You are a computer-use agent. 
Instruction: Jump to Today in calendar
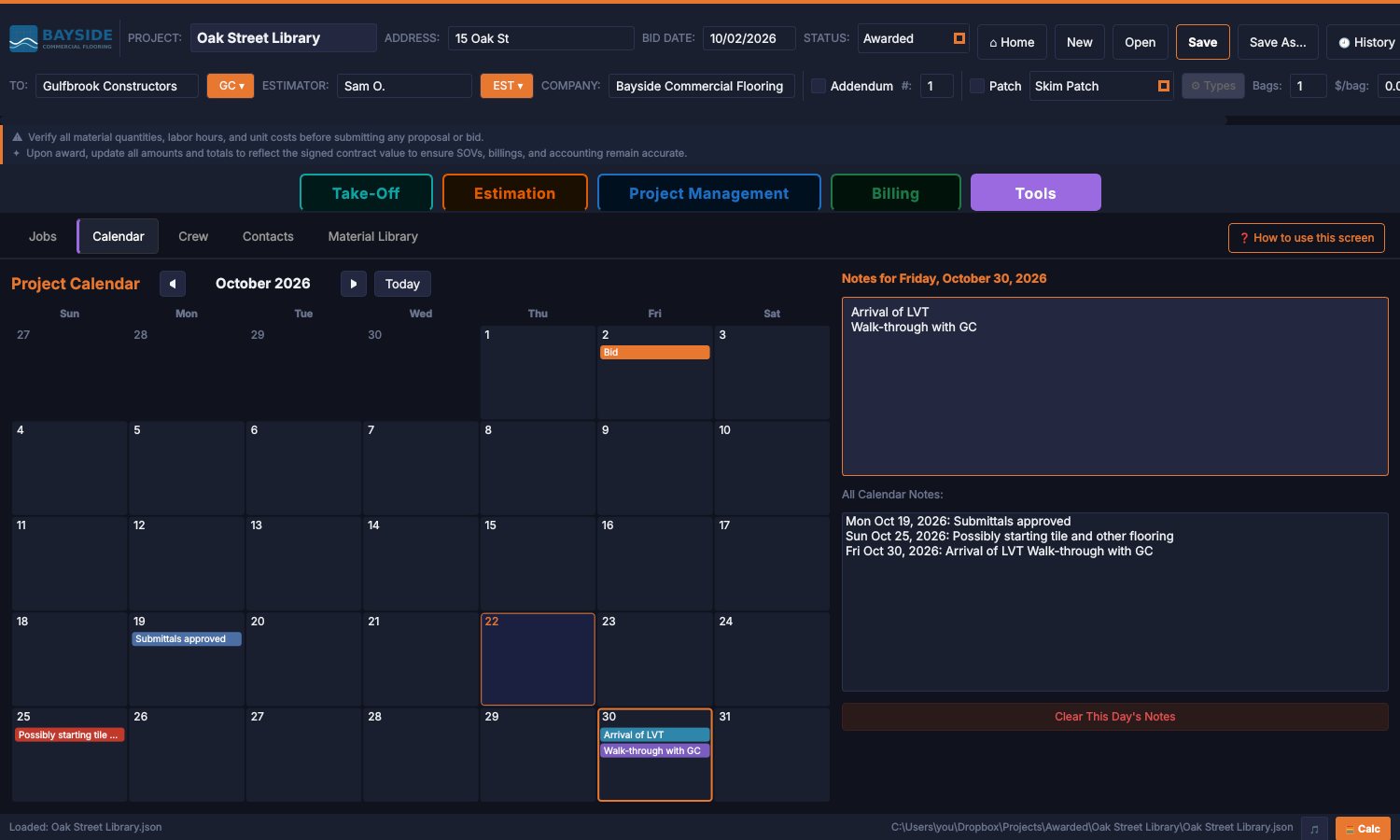pos(402,284)
